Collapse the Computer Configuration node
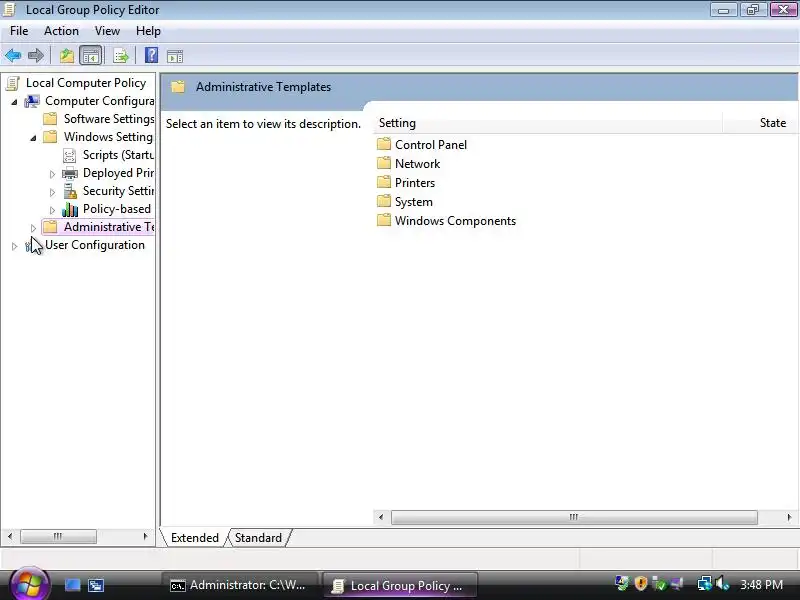Image resolution: width=800 pixels, height=600 pixels. pyautogui.click(x=14, y=102)
